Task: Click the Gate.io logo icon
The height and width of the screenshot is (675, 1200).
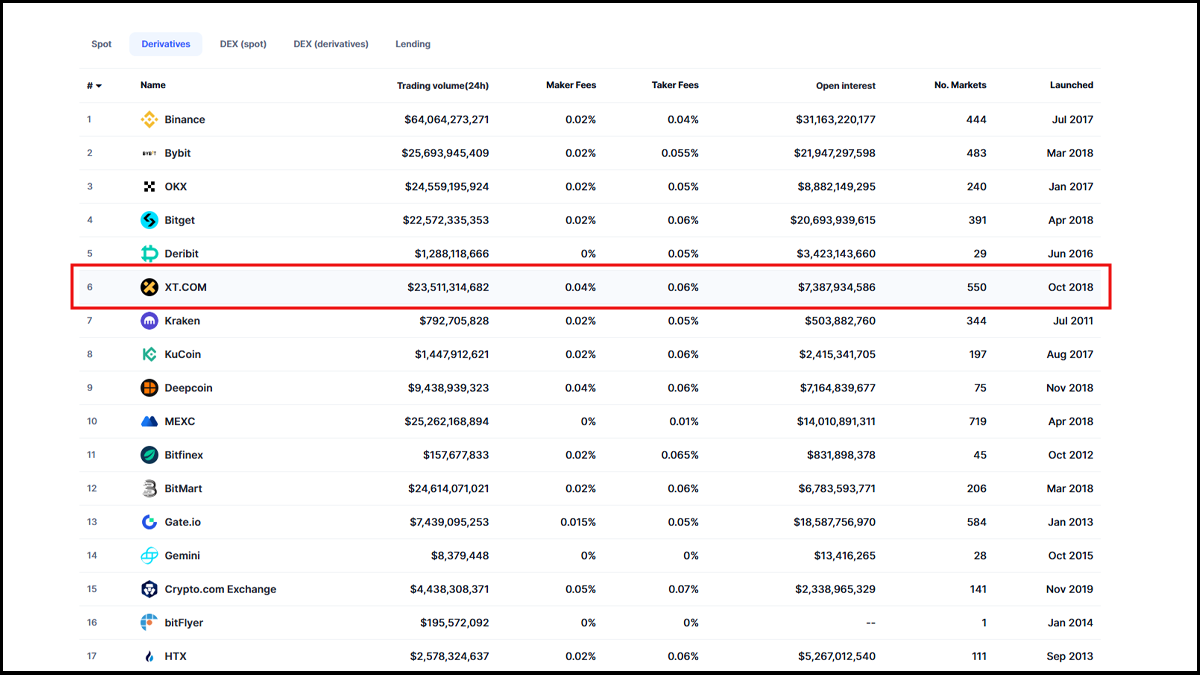Action: pyautogui.click(x=149, y=522)
